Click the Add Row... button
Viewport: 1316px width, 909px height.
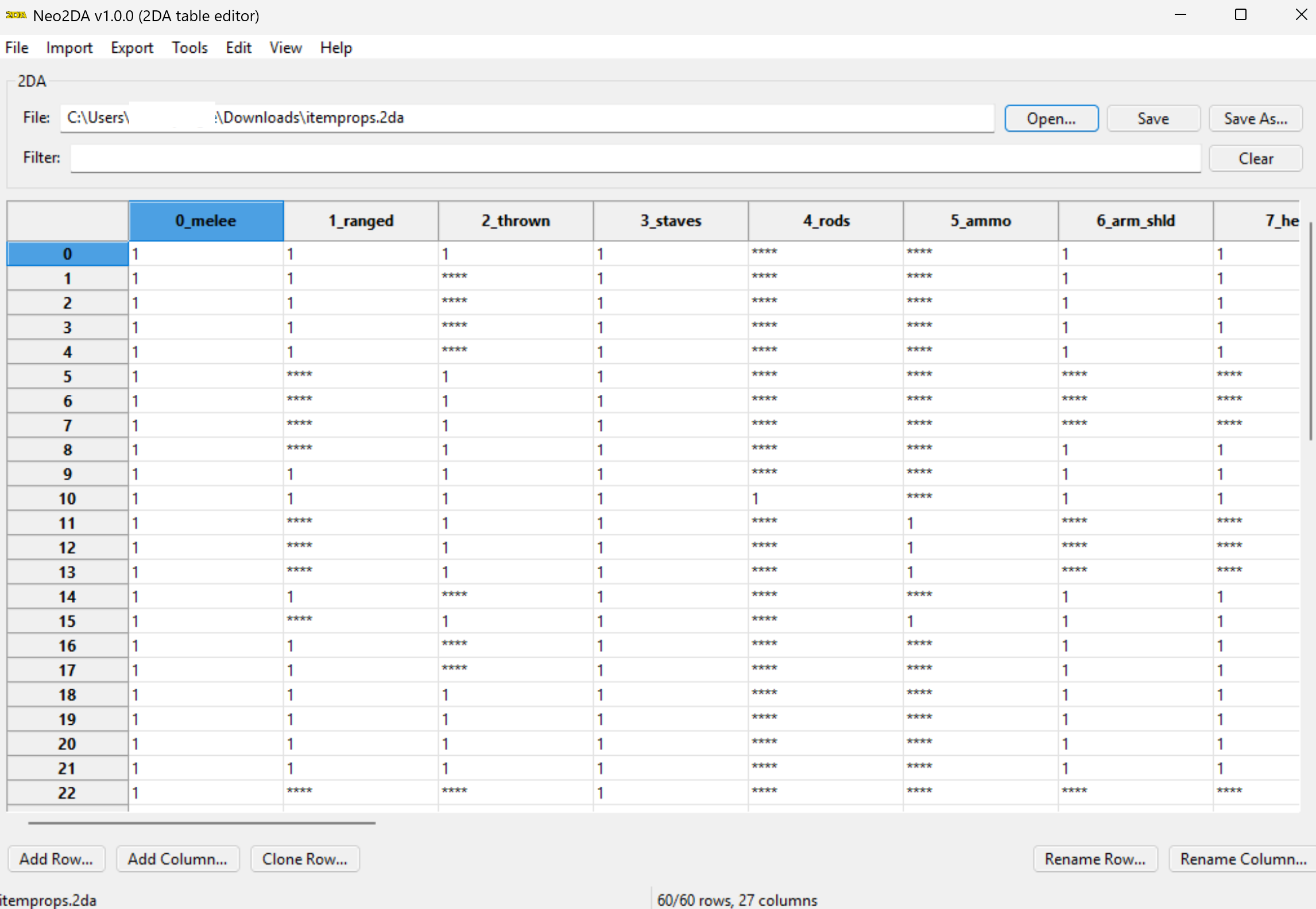click(56, 858)
